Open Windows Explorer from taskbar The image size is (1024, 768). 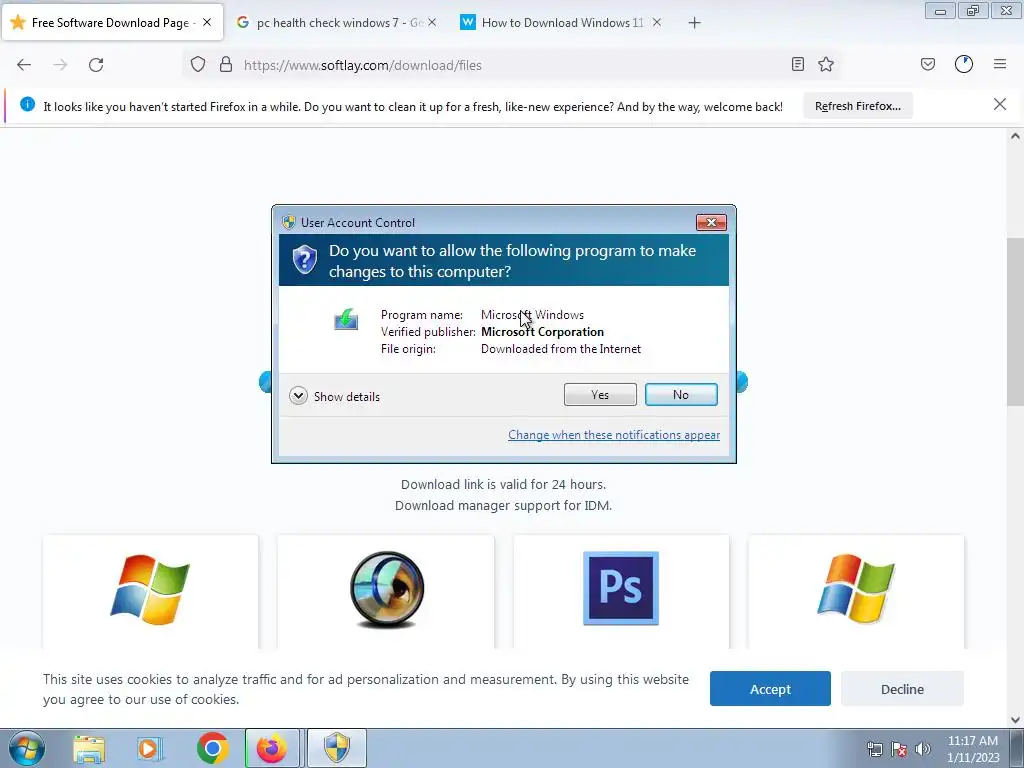89,748
